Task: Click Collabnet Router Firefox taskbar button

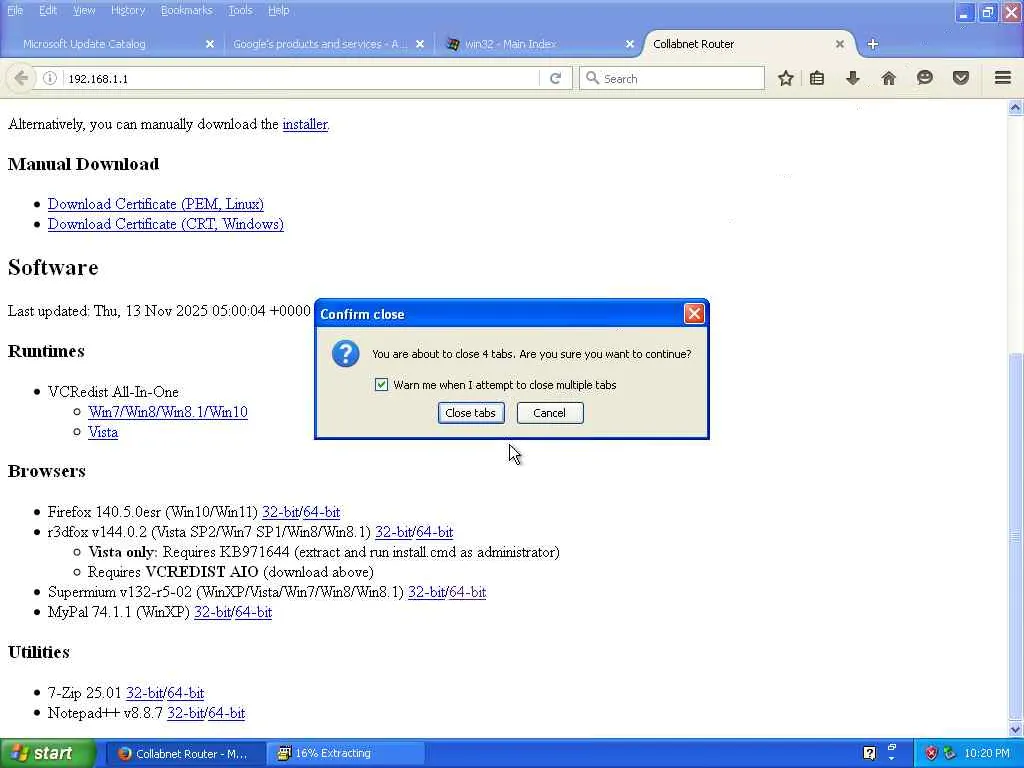Action: tap(186, 753)
